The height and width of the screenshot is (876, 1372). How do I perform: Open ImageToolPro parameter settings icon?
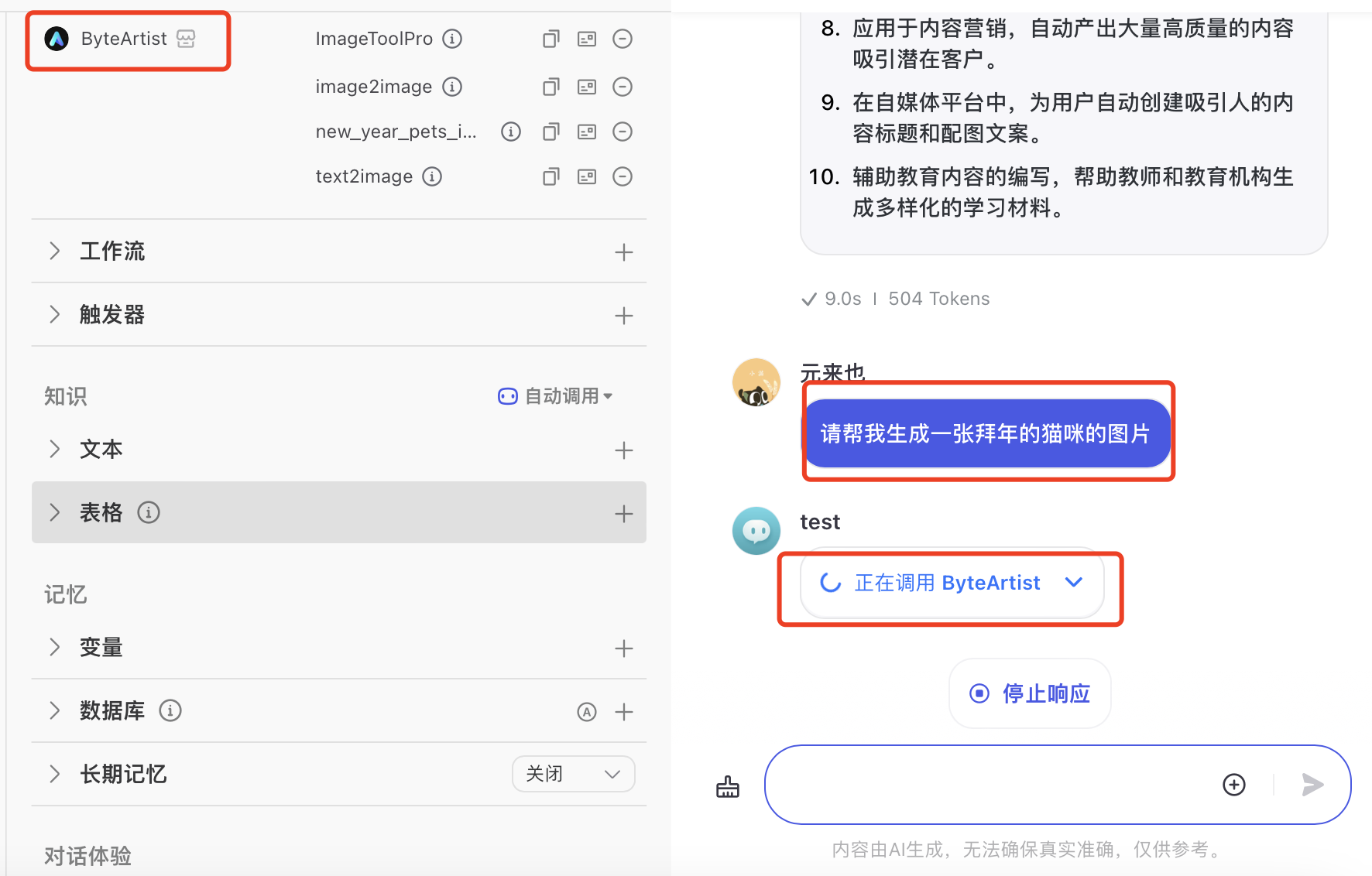click(587, 39)
